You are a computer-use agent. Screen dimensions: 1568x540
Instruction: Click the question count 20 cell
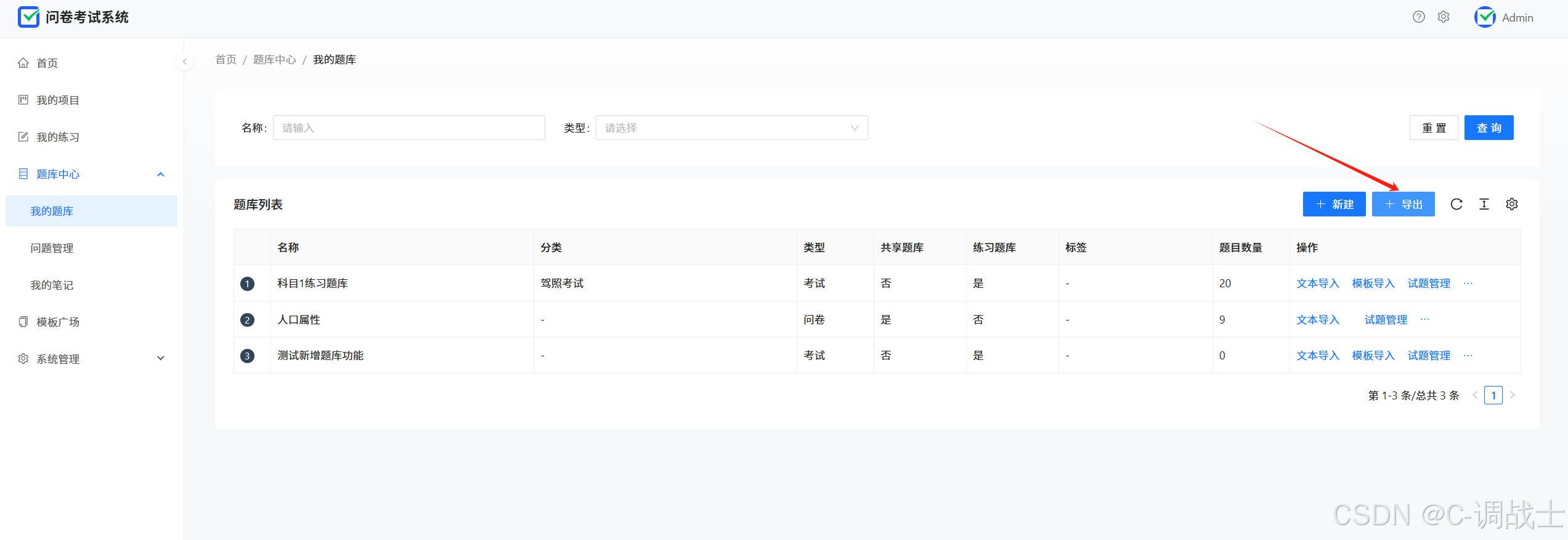(1251, 284)
